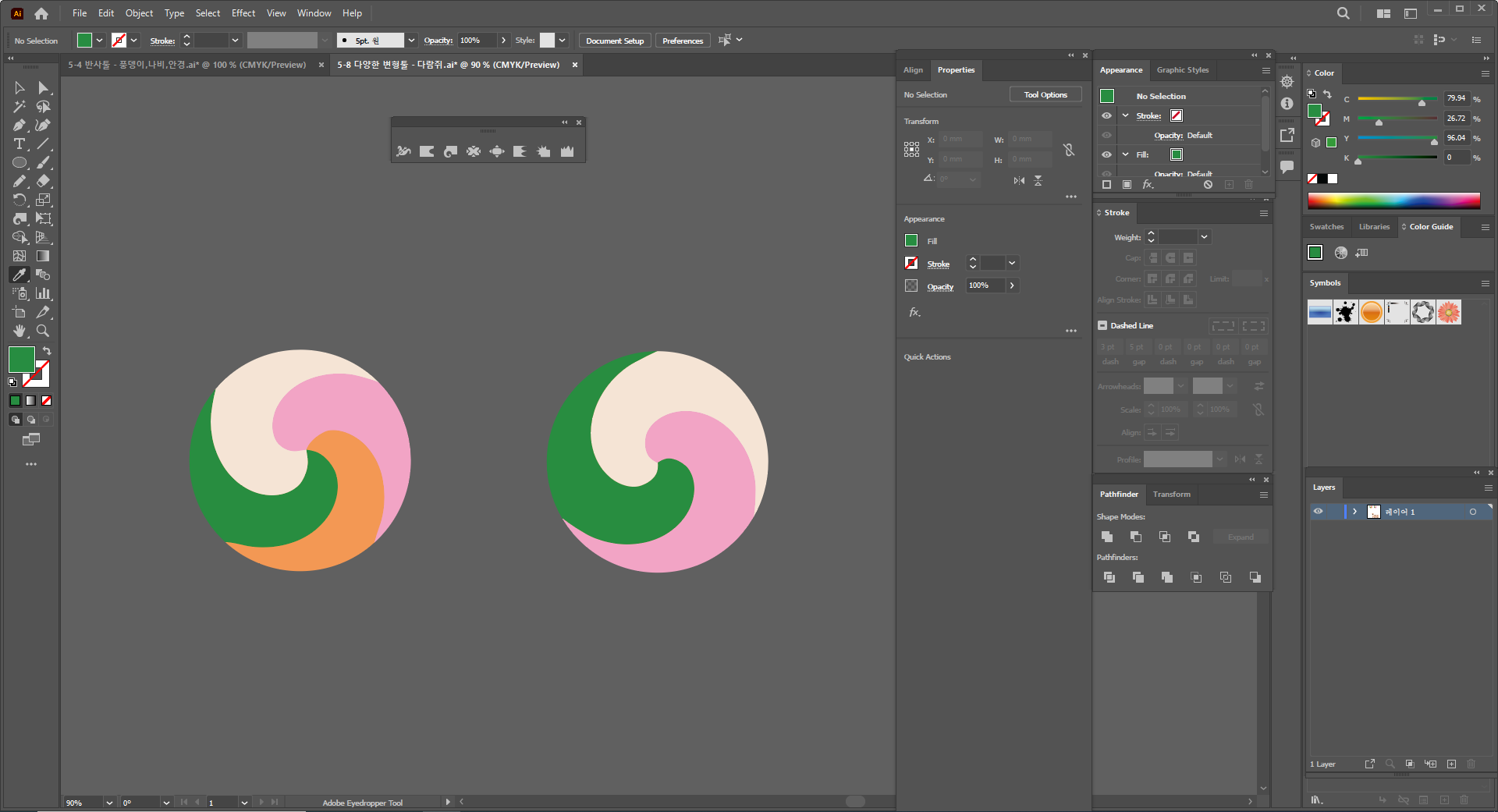
Task: Open the search icon in the top bar
Action: [1343, 13]
